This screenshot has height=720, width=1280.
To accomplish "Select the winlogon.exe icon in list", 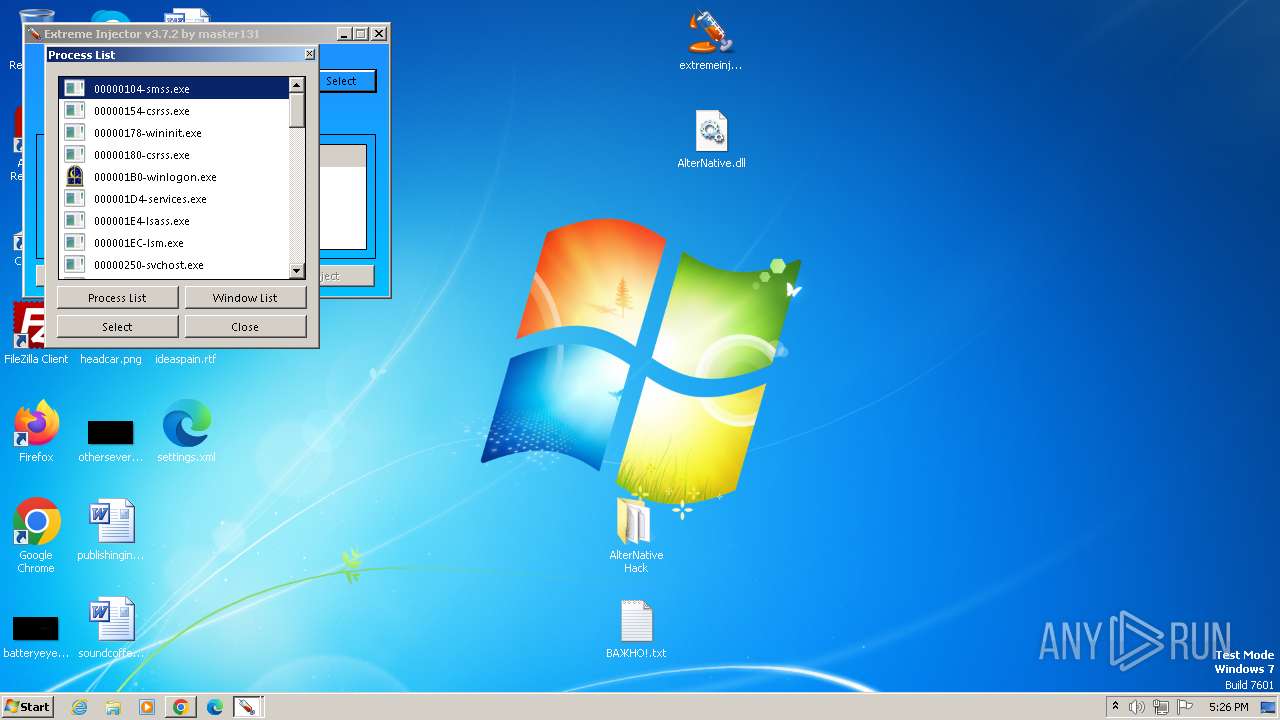I will 74,176.
